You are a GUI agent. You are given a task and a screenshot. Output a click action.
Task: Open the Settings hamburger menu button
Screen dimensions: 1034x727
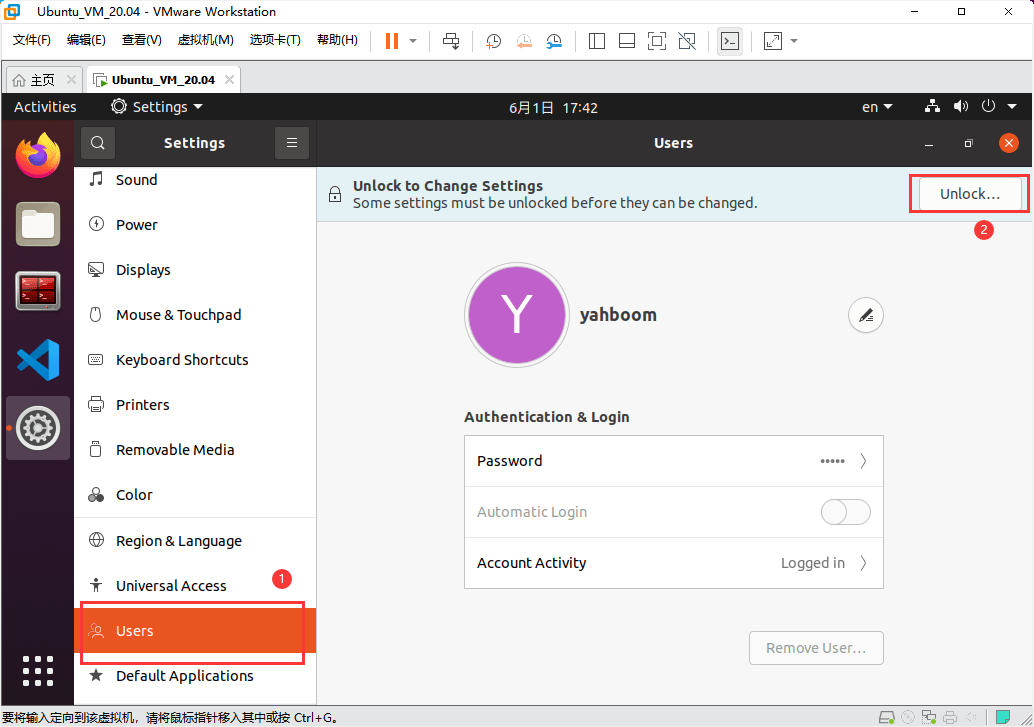292,143
